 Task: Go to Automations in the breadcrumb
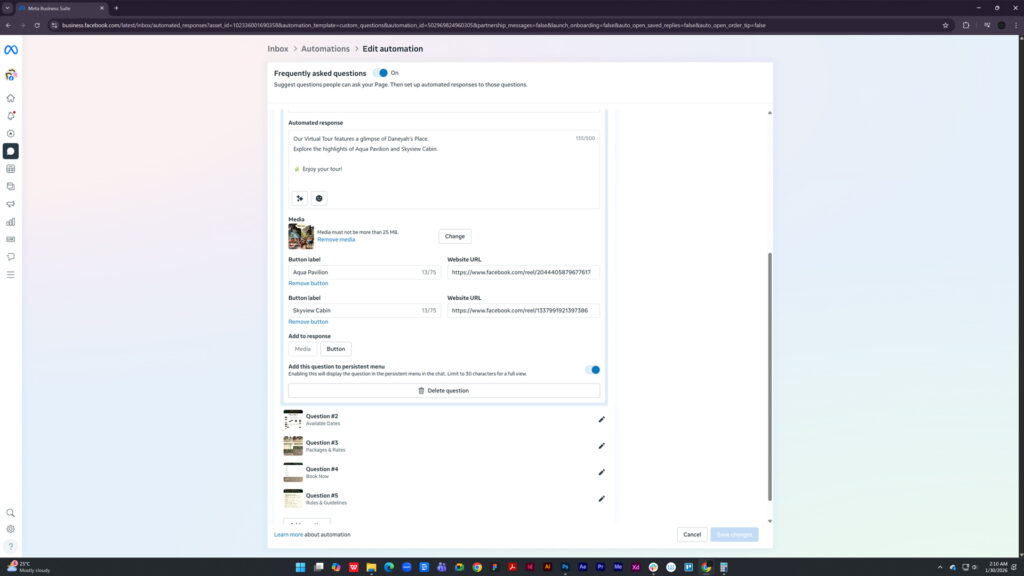[326, 49]
